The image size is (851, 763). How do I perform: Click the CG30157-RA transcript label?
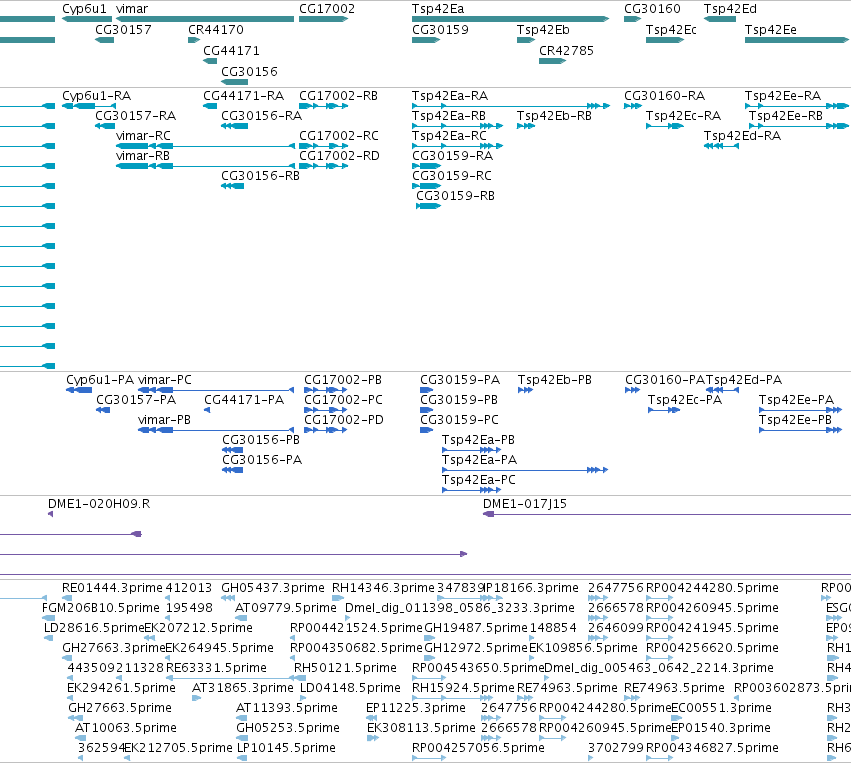[136, 116]
